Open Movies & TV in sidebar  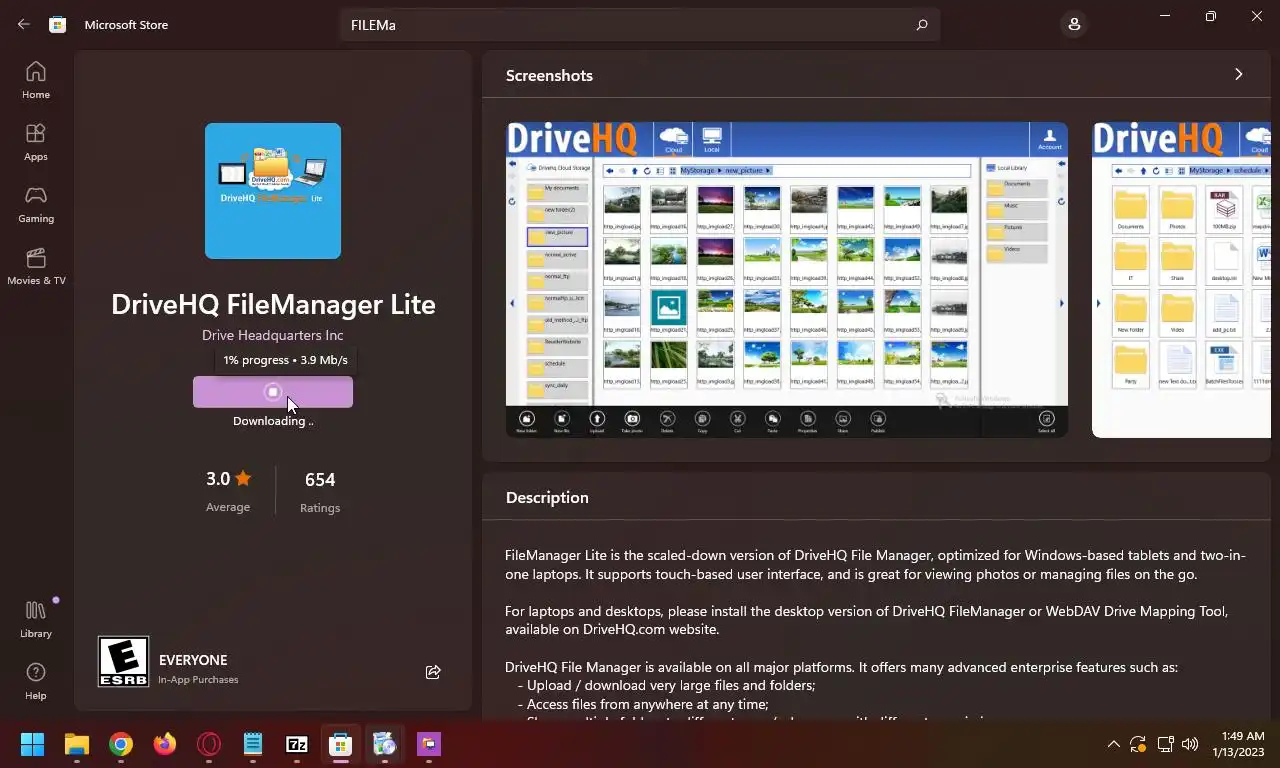(x=36, y=266)
